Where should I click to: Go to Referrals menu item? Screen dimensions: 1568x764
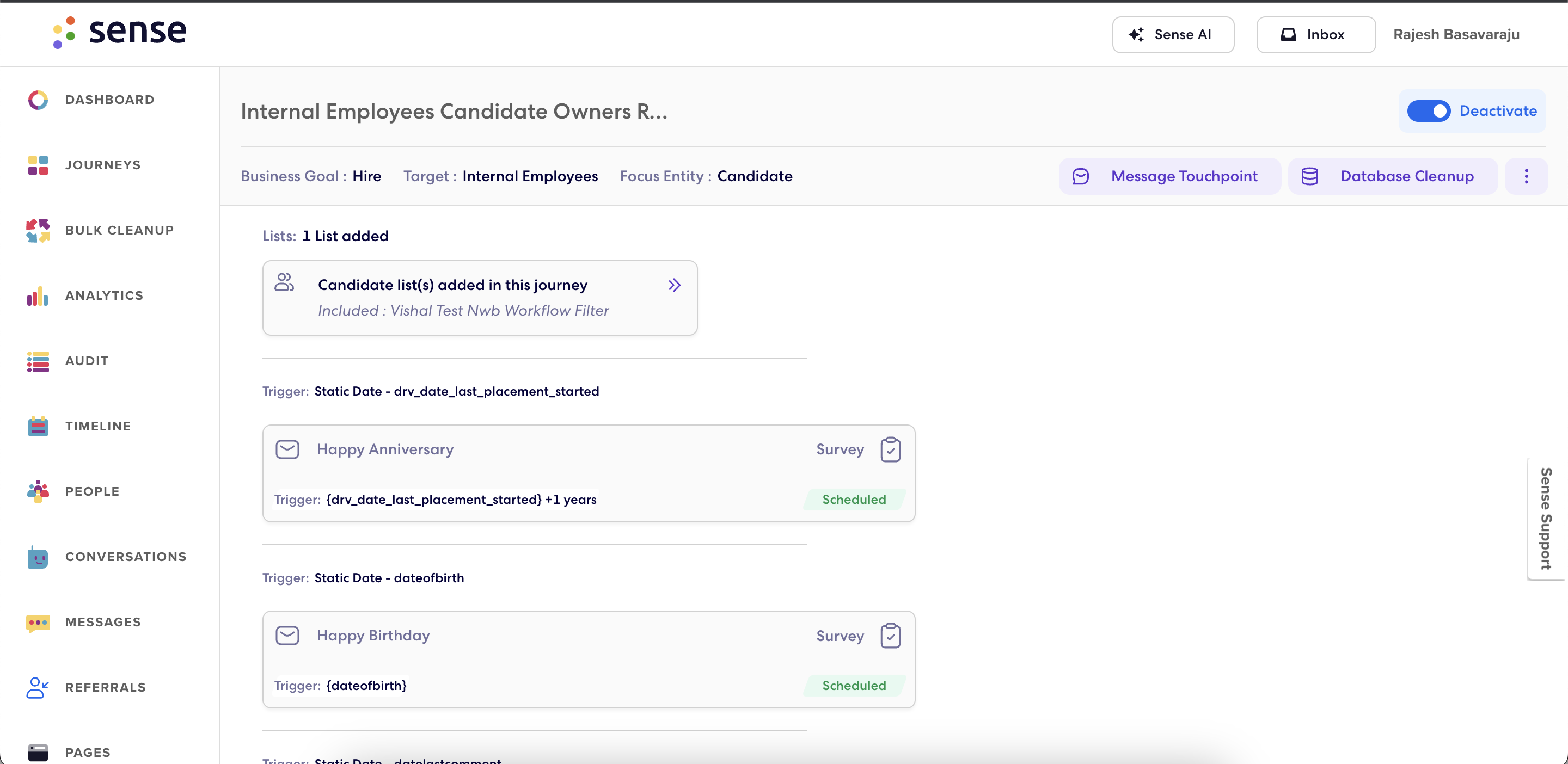(105, 688)
